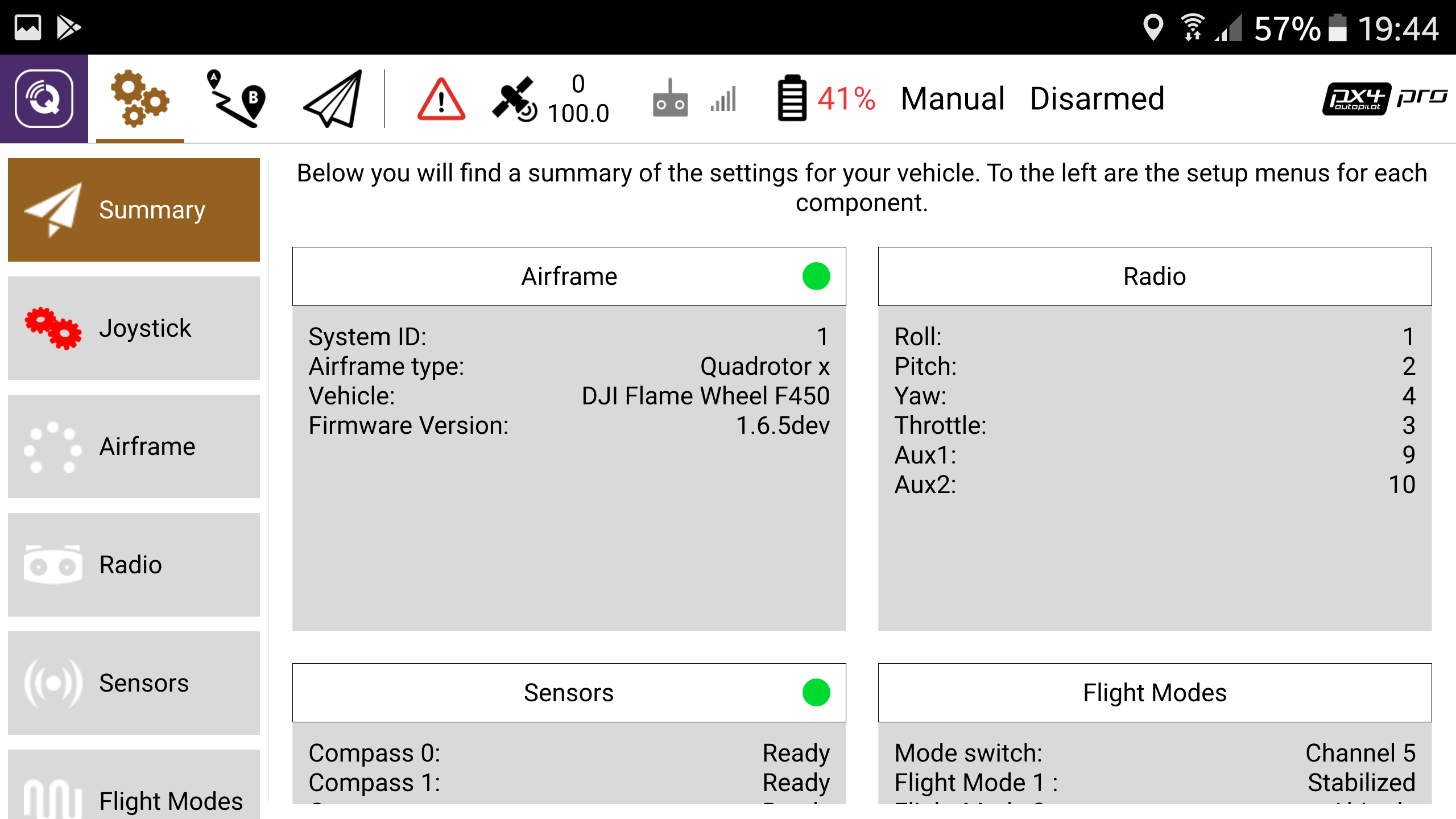Screen dimensions: 1456x819
Task: Open the Plan view waypoint icon
Action: (x=235, y=100)
